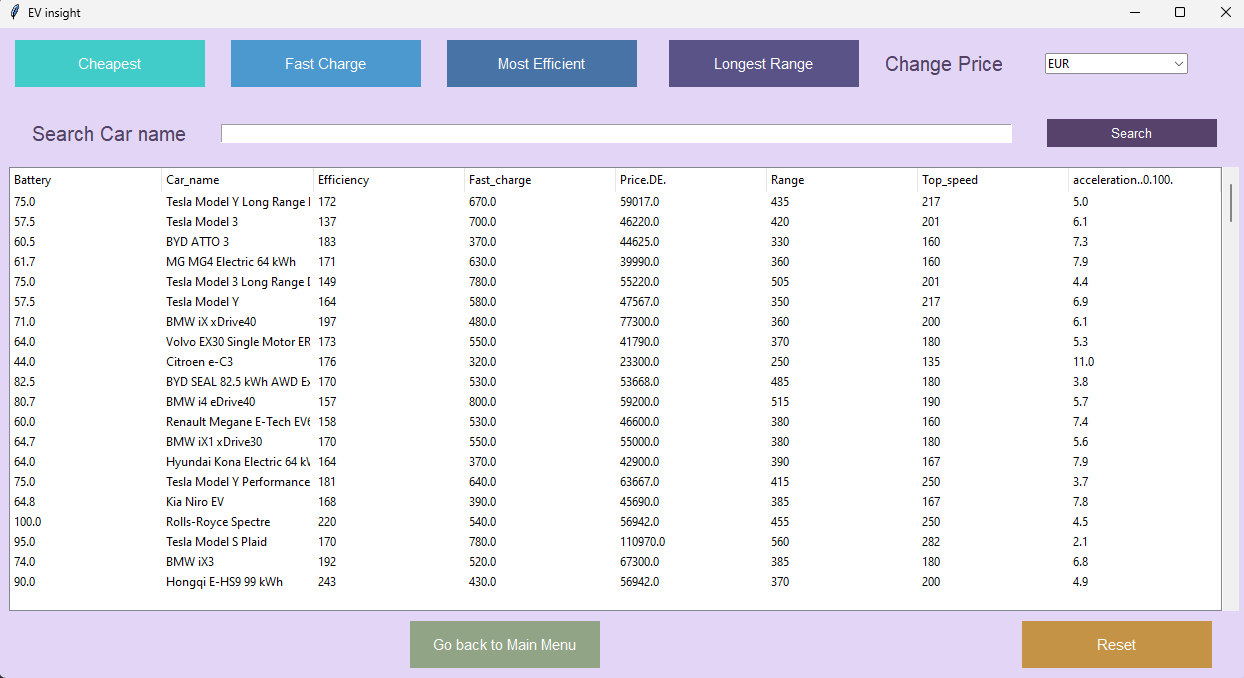The width and height of the screenshot is (1244, 678).
Task: Select the Citroen e-C3 row
Action: pos(615,362)
